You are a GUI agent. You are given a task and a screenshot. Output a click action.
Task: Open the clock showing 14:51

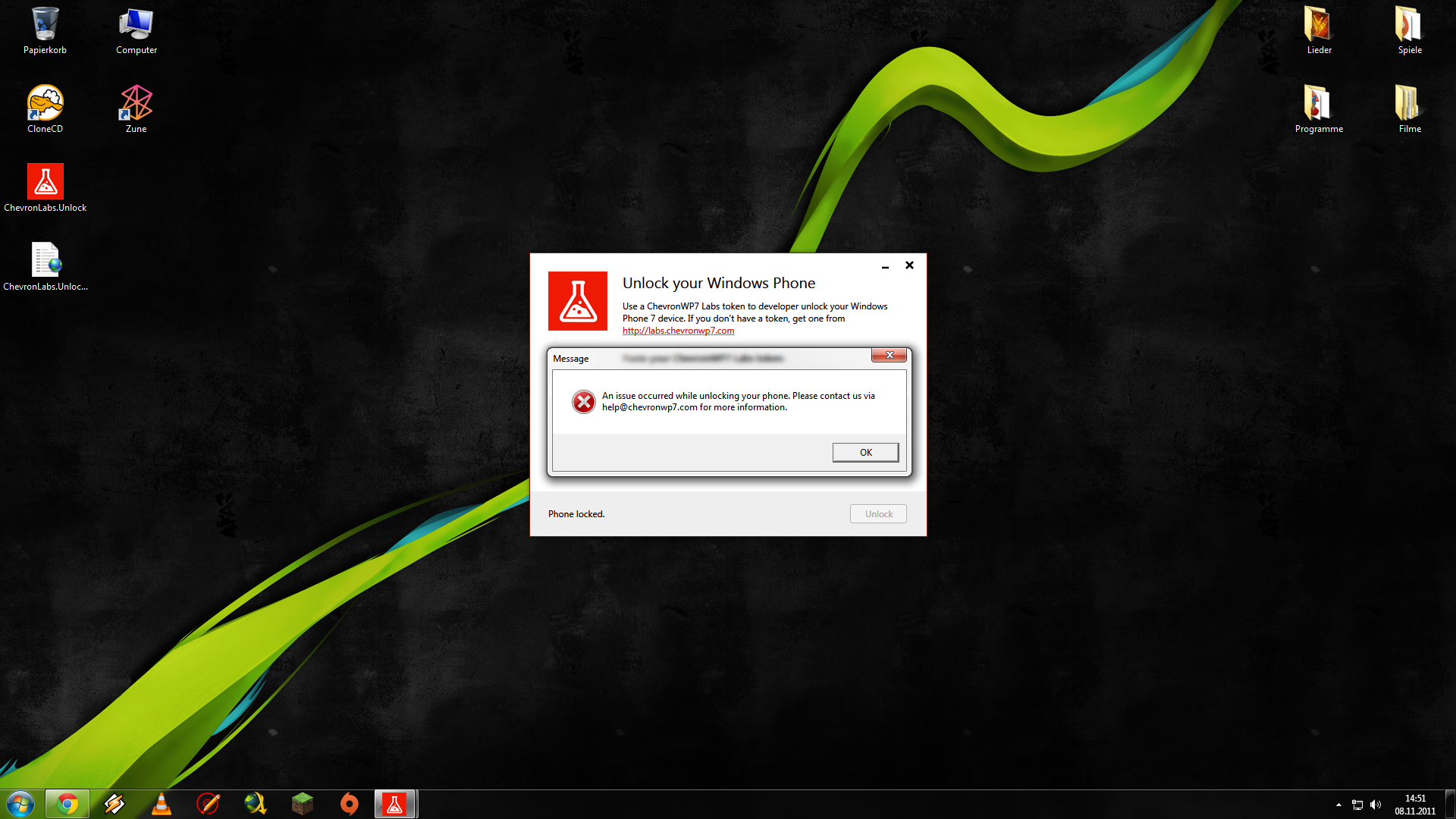pyautogui.click(x=1415, y=805)
